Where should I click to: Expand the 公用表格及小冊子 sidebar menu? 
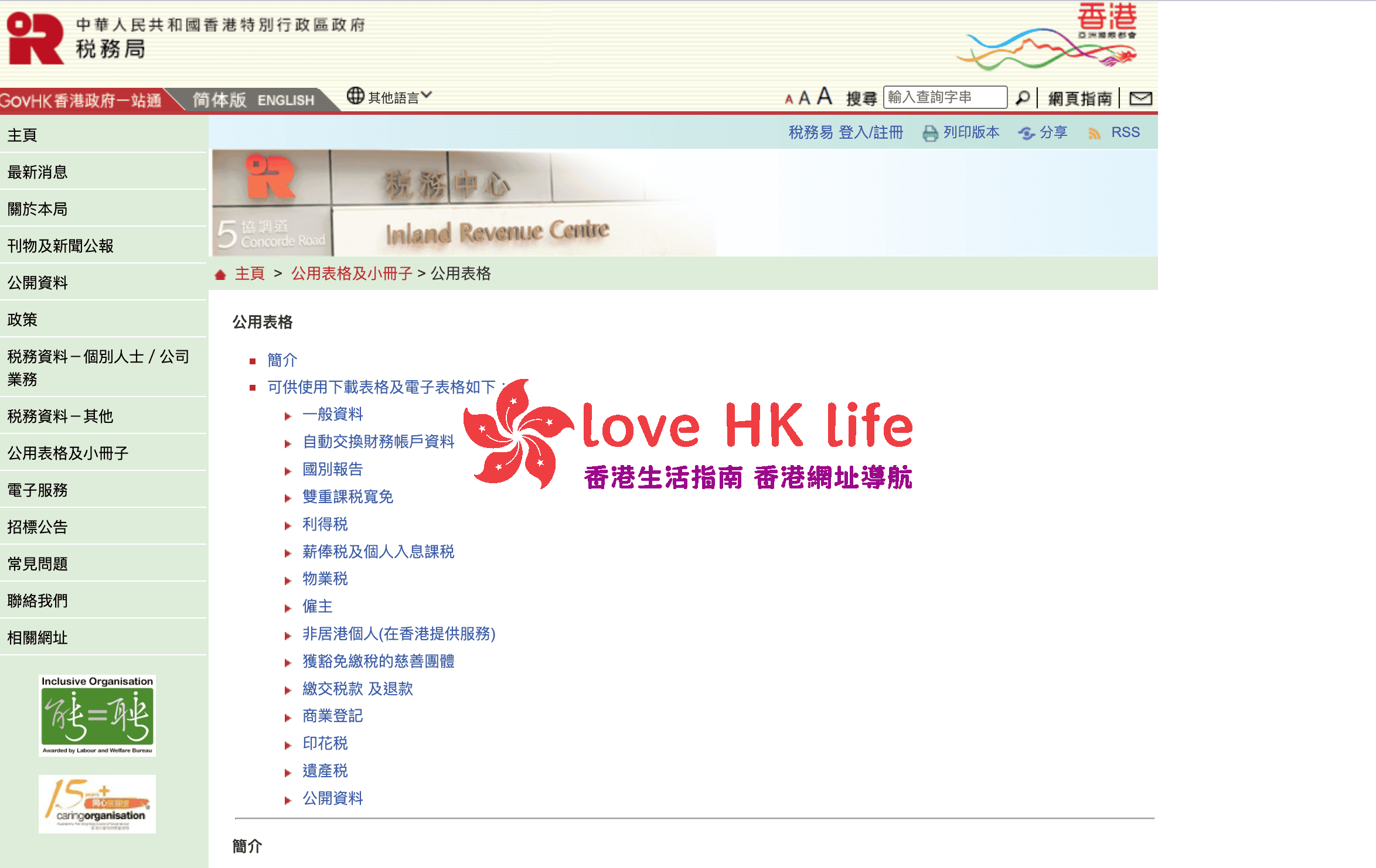(x=68, y=453)
